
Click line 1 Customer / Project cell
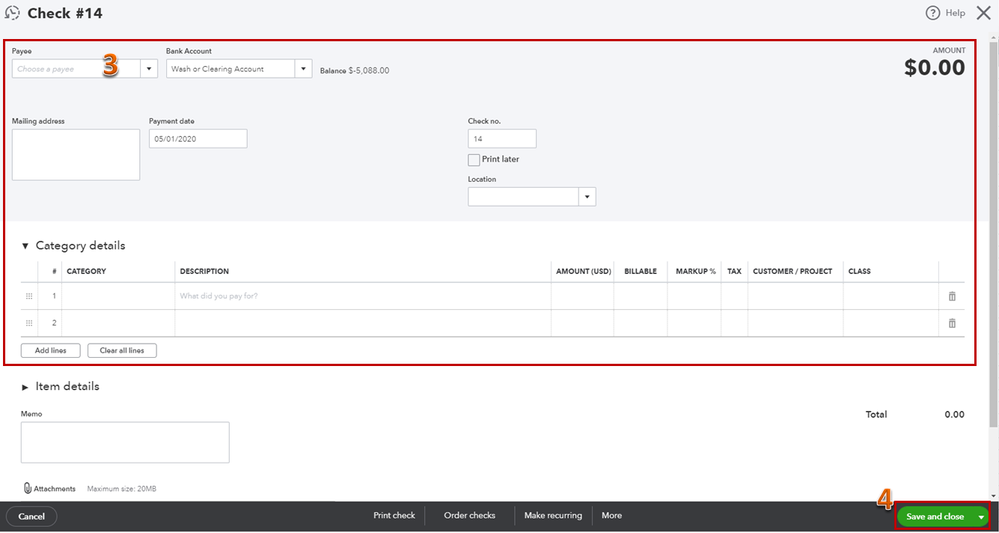click(x=795, y=296)
